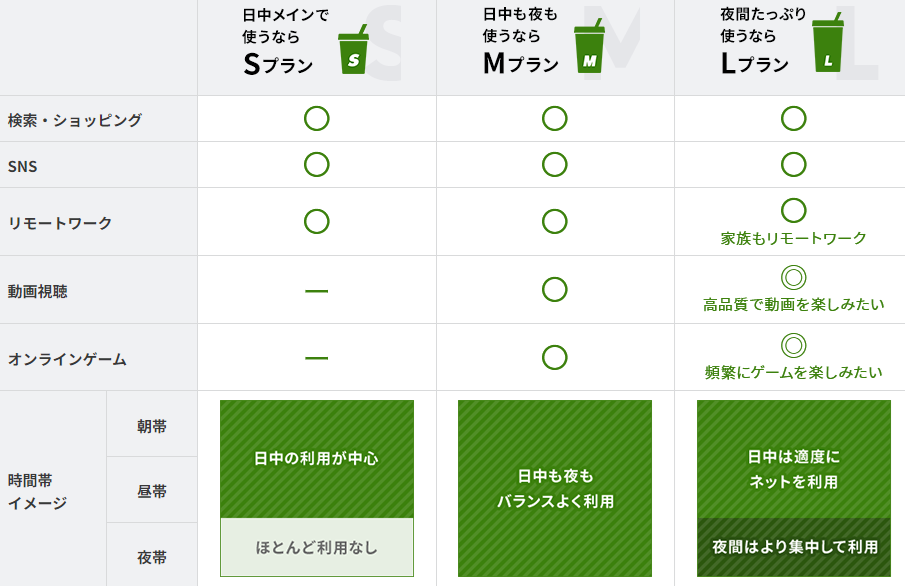905x586 pixels.
Task: Click the リモートワーク row label
Action: (59, 223)
